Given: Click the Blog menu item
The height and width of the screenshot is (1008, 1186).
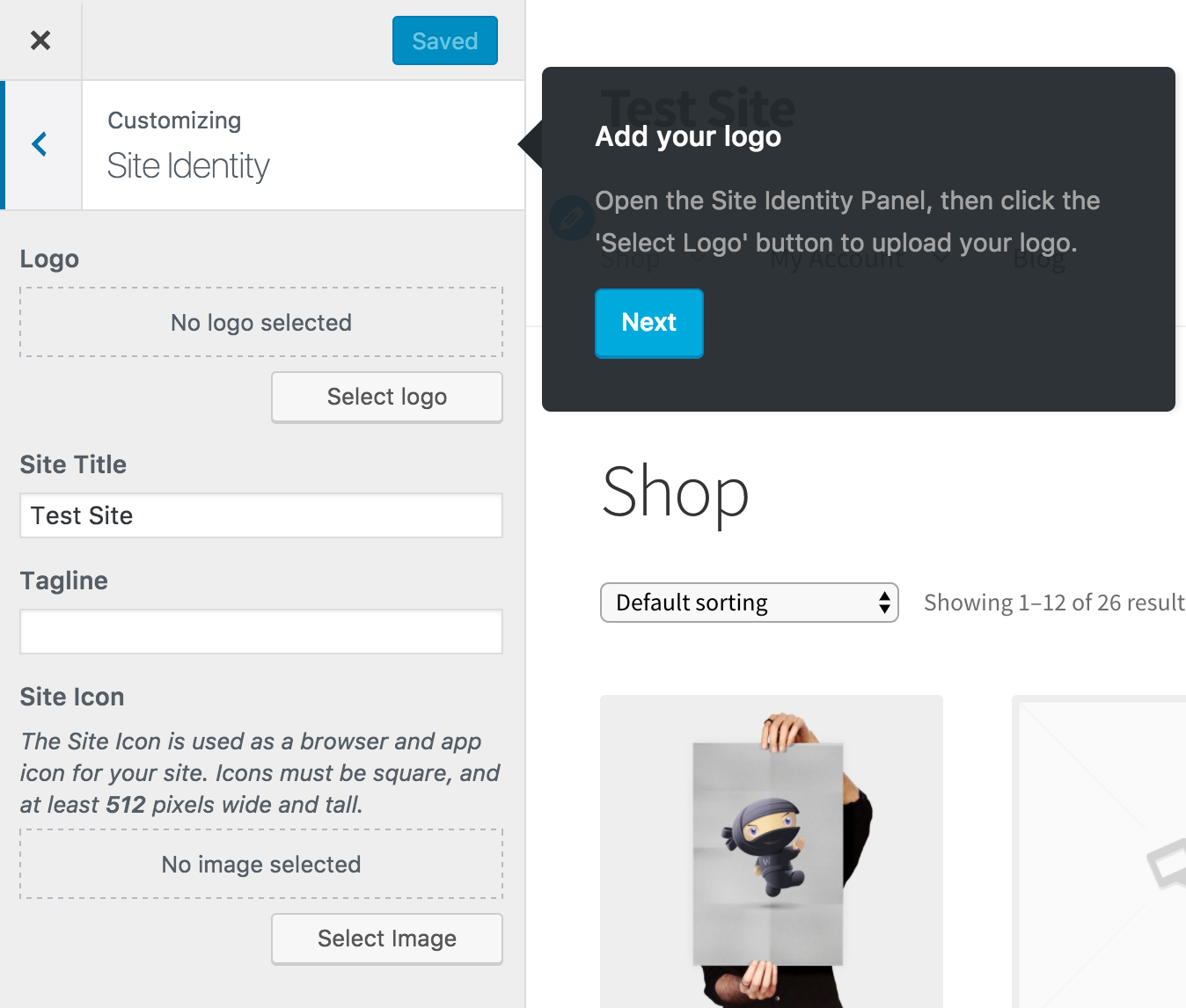Looking at the screenshot, I should point(1038,258).
